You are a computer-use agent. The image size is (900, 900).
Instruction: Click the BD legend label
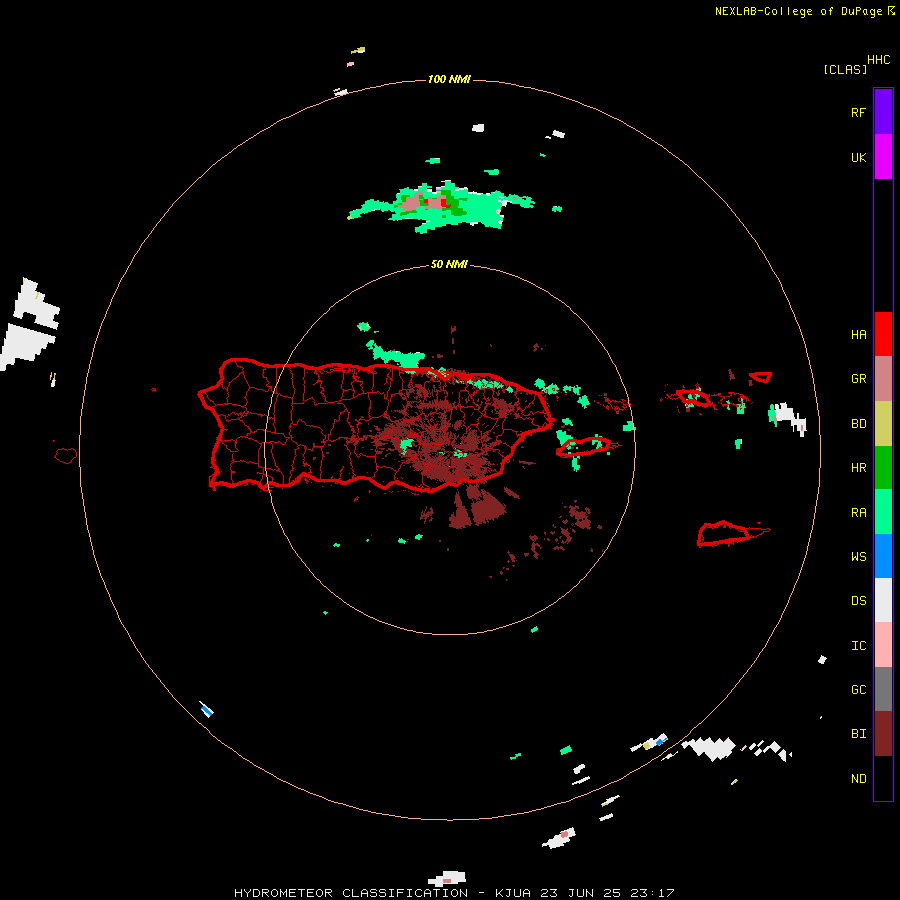pyautogui.click(x=858, y=424)
